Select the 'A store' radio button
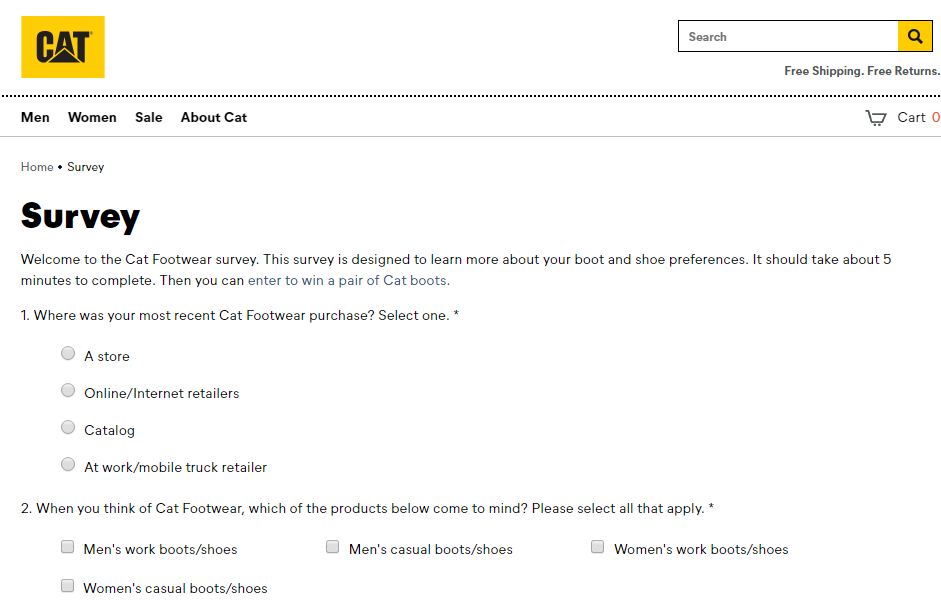This screenshot has height=609, width=941. pos(68,353)
